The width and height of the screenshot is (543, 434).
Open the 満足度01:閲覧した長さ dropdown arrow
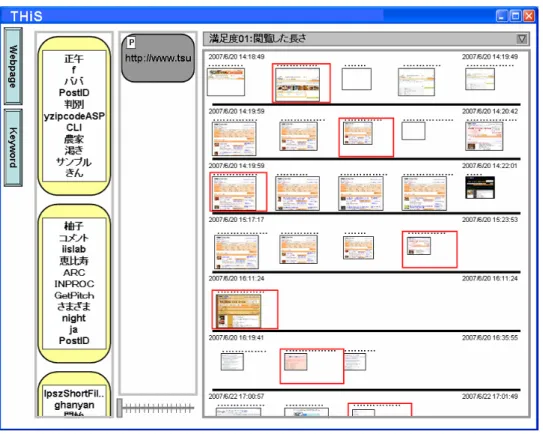(522, 39)
